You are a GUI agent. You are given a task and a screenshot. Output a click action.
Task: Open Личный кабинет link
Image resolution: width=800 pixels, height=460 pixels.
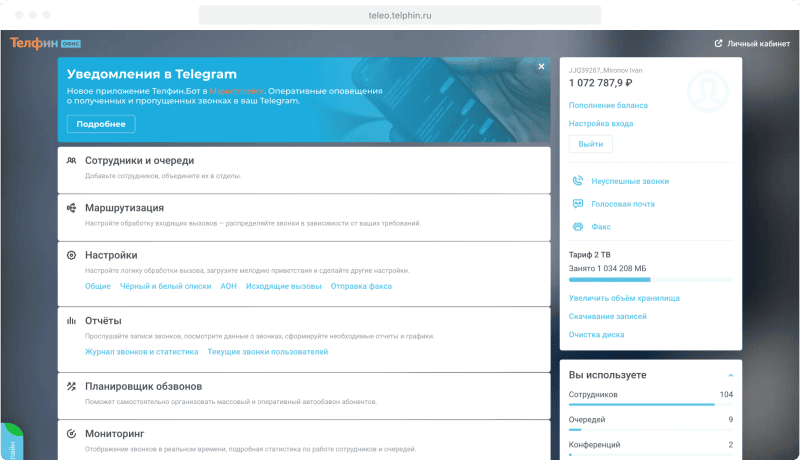point(751,44)
